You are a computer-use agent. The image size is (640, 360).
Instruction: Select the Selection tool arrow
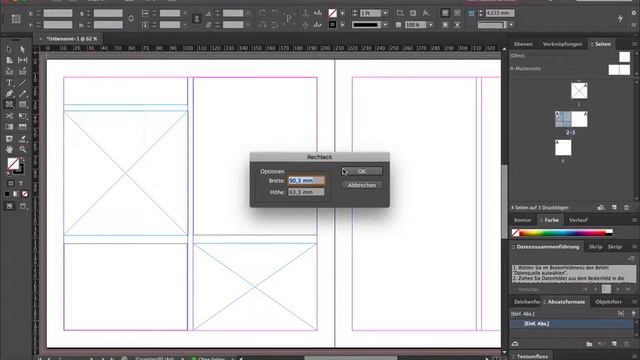pos(9,49)
